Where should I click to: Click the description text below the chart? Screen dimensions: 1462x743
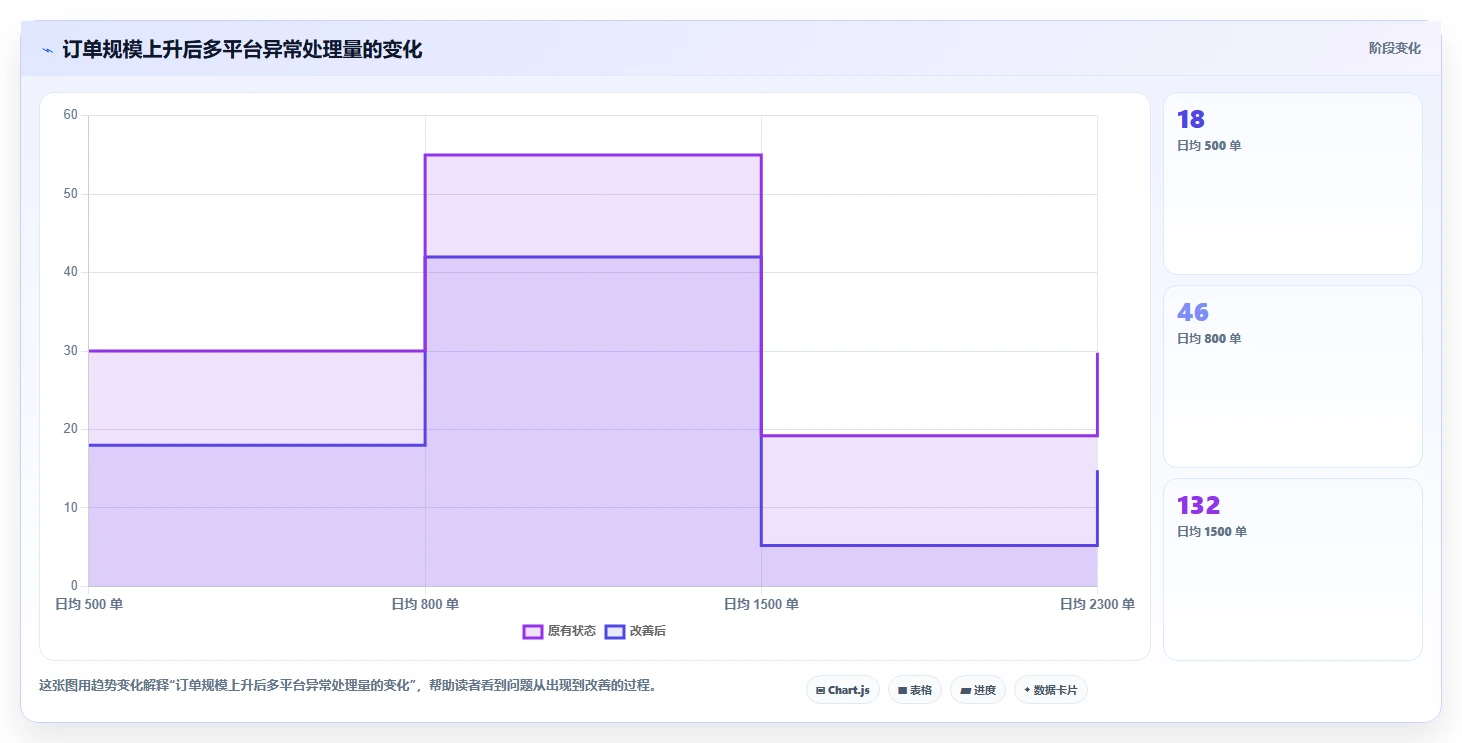pos(347,686)
